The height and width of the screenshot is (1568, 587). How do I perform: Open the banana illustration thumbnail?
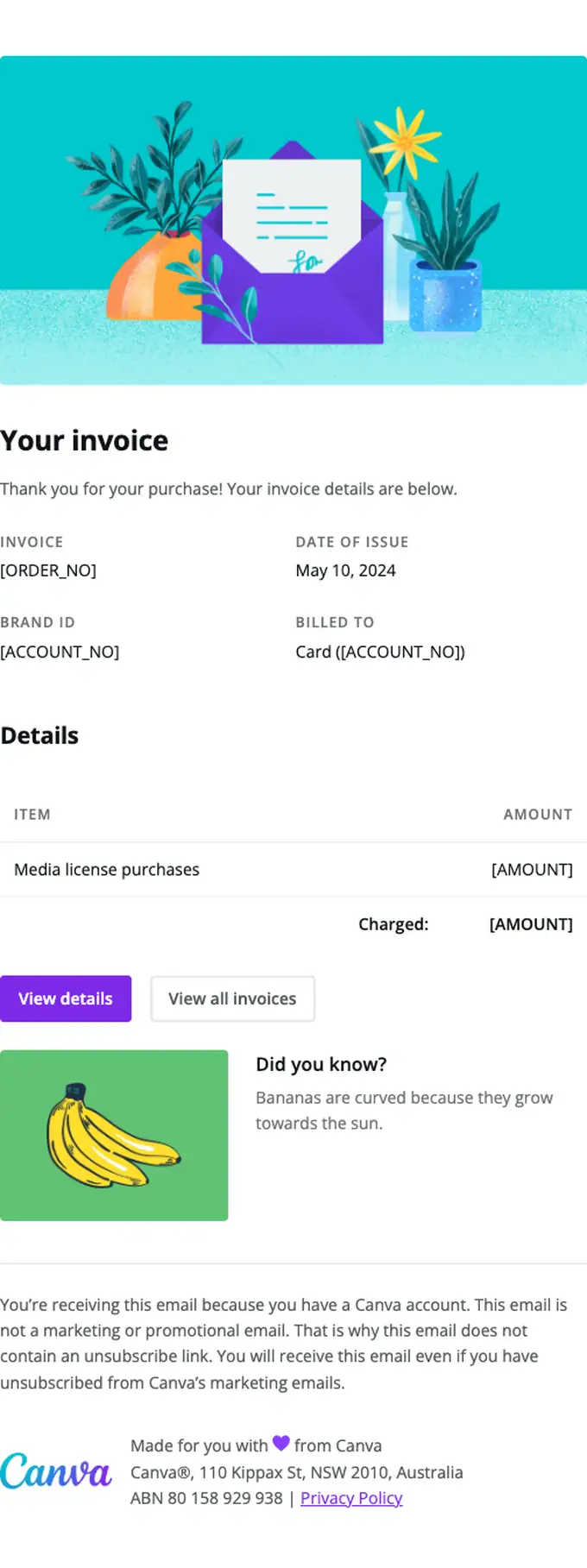114,1135
